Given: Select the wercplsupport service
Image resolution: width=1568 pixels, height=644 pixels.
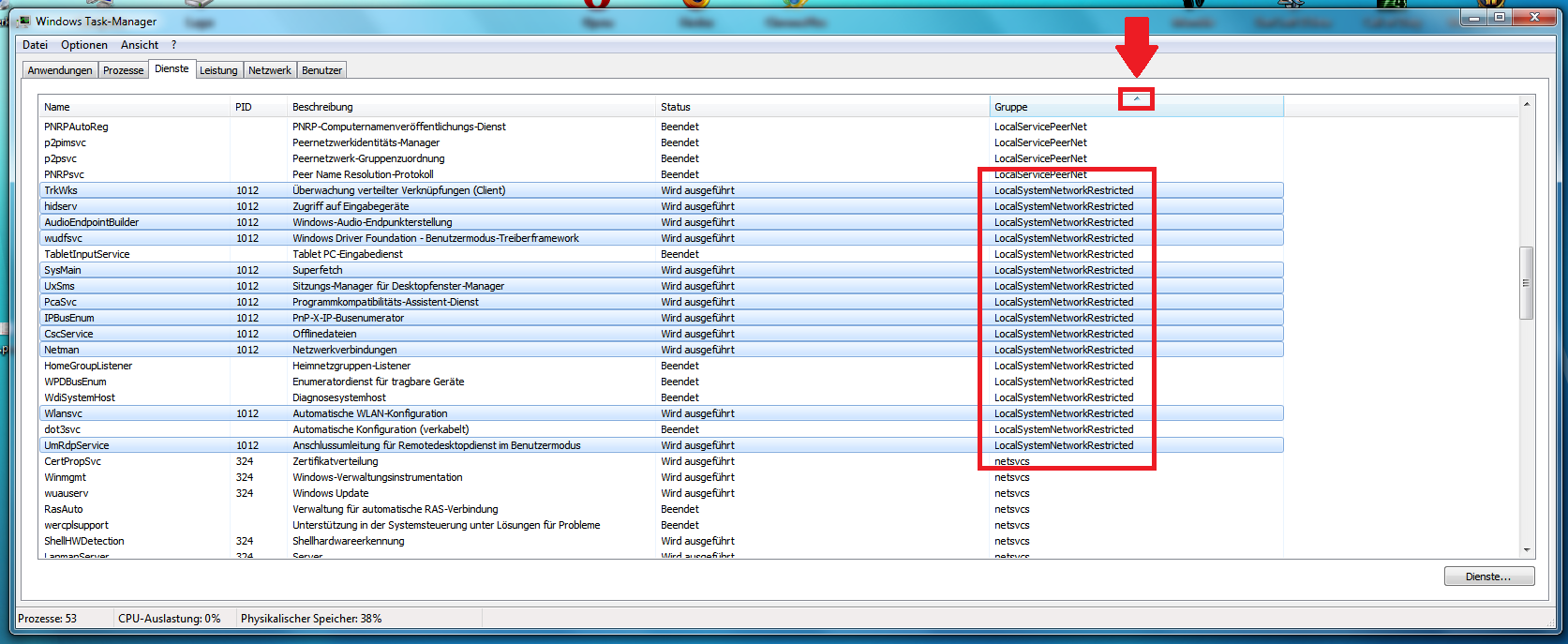Looking at the screenshot, I should pos(77,525).
